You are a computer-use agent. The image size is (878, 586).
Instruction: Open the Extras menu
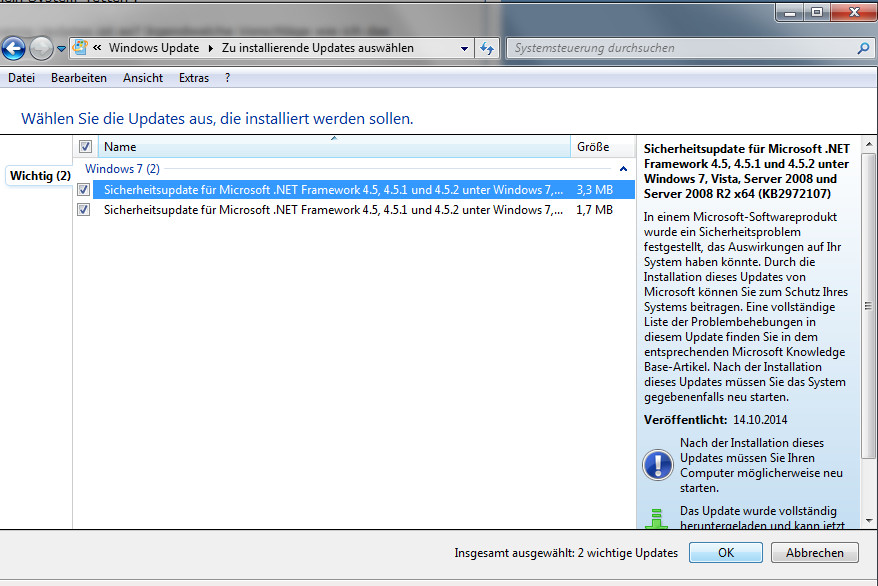(x=194, y=78)
